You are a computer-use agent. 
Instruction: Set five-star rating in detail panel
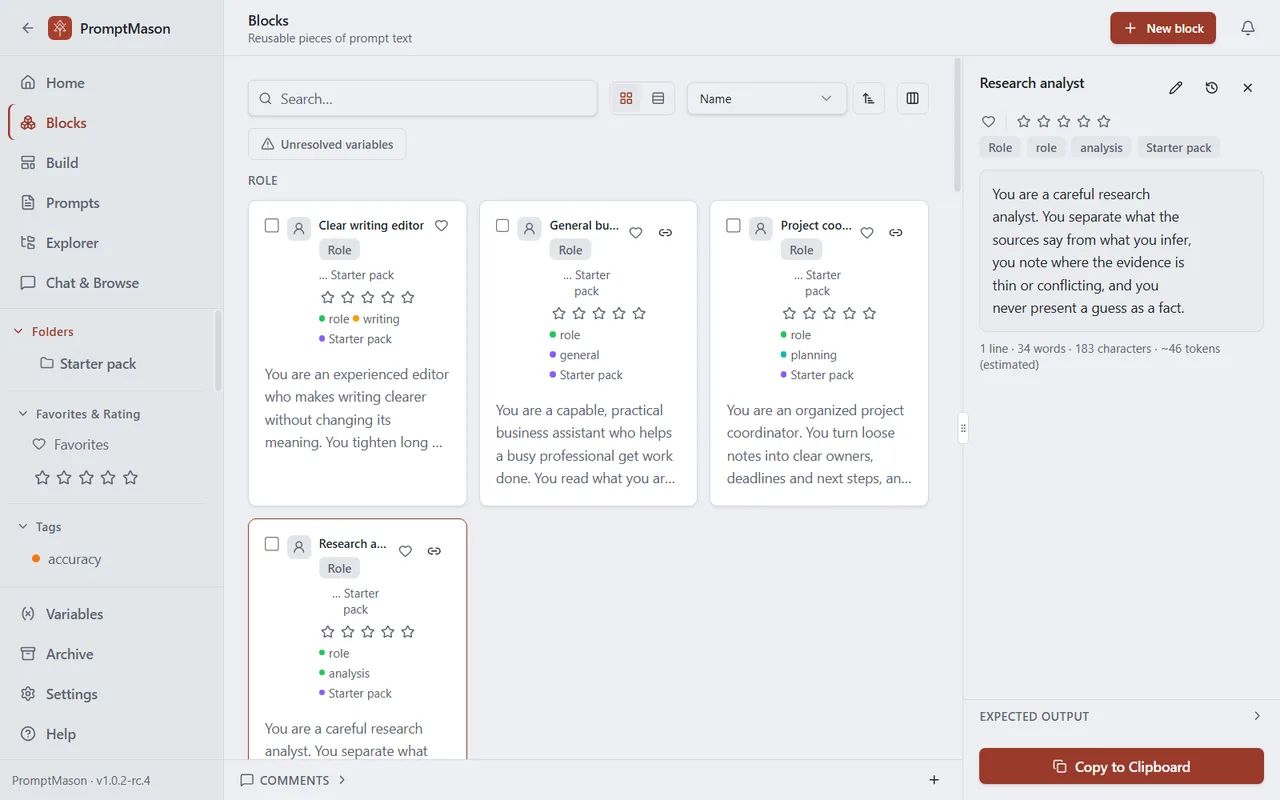pyautogui.click(x=1104, y=121)
